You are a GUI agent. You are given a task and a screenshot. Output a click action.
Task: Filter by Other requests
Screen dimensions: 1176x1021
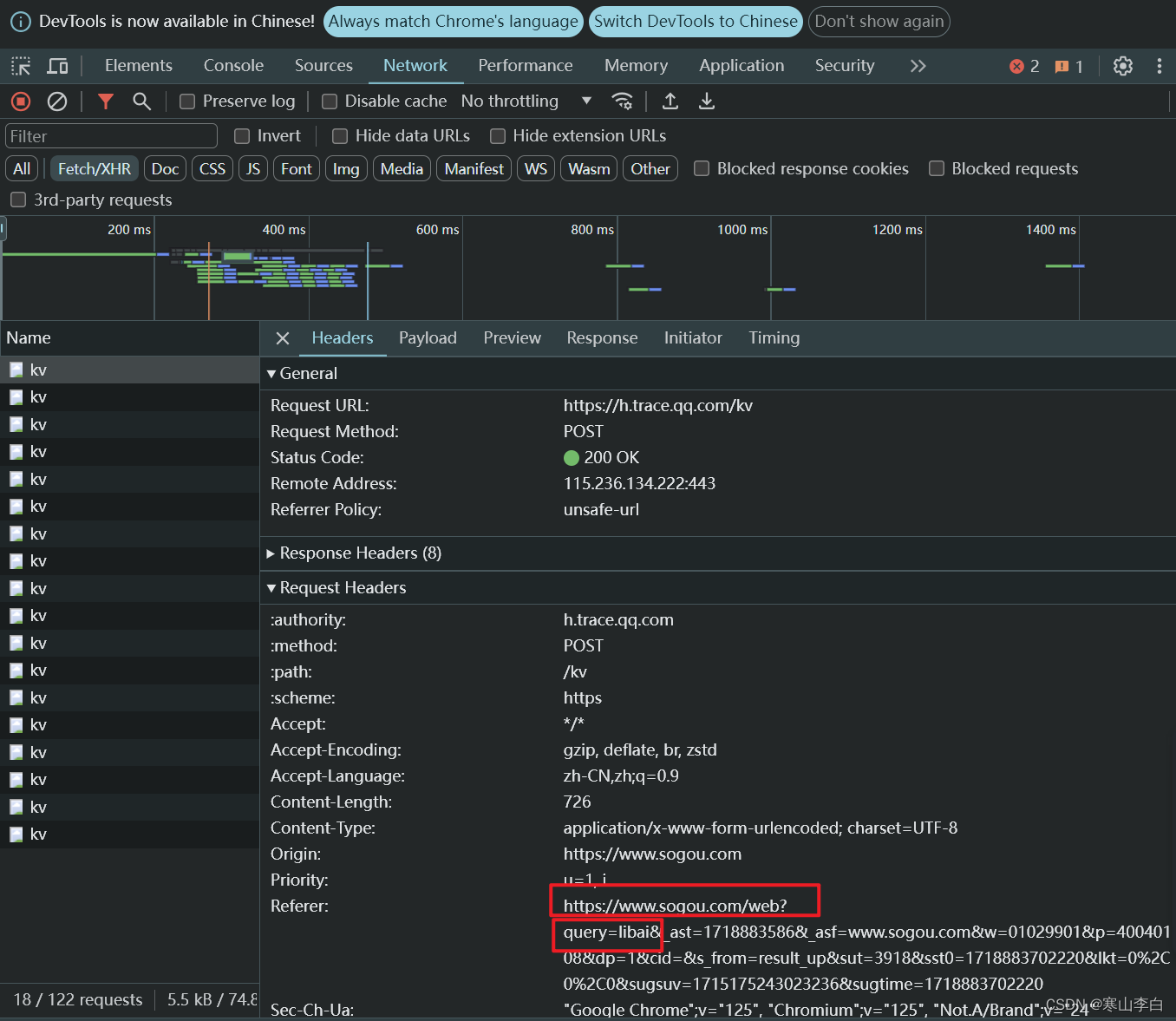[x=650, y=169]
